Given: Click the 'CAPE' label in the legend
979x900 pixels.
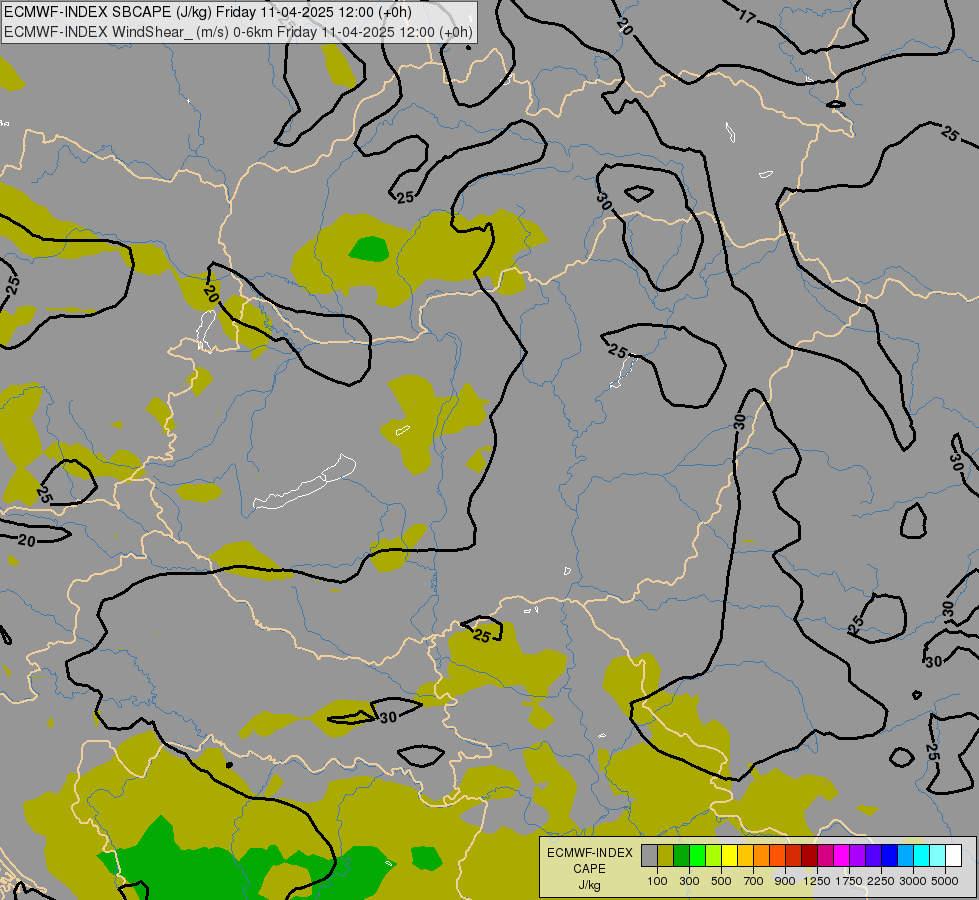Looking at the screenshot, I should (589, 869).
